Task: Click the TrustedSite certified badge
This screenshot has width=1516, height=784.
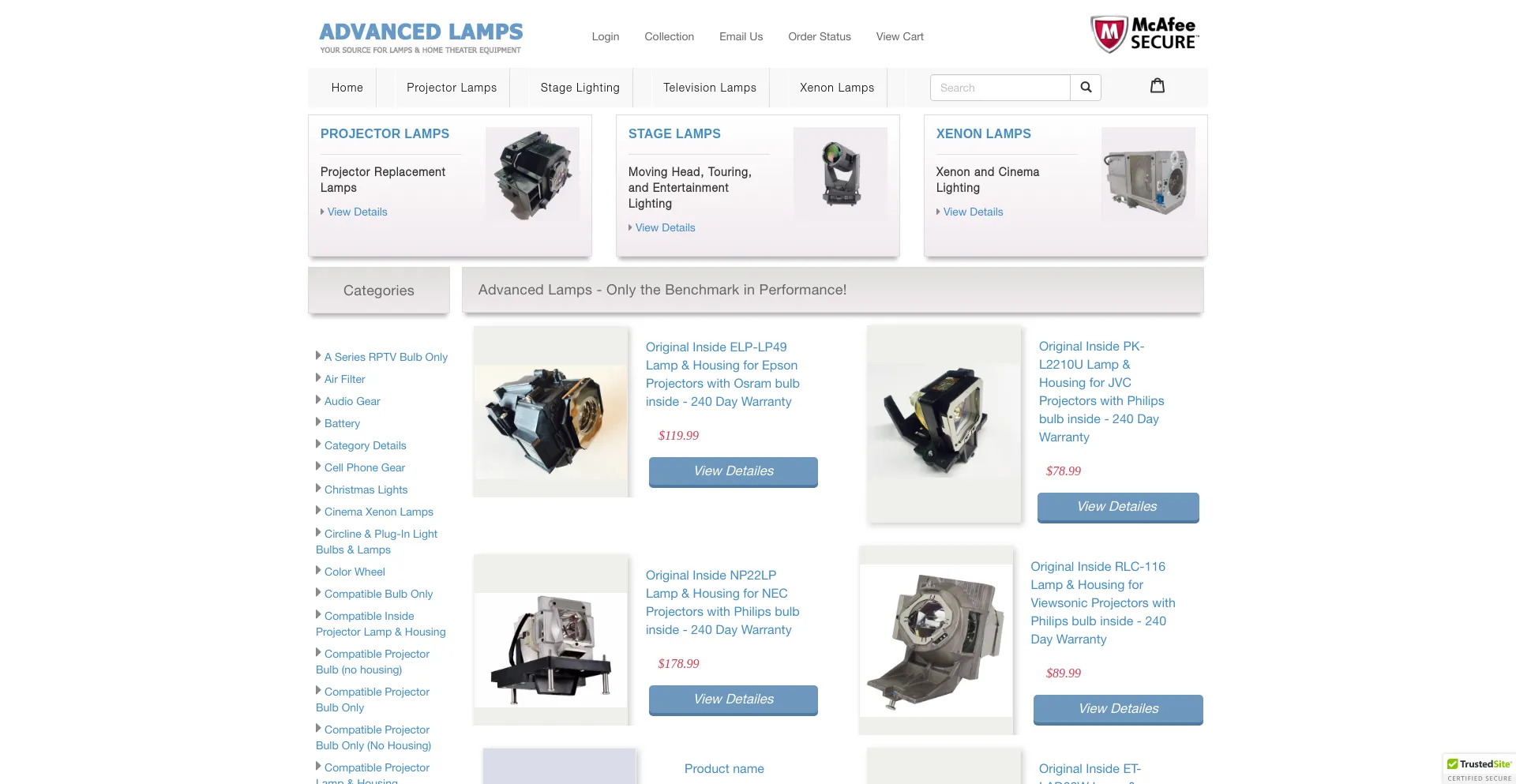Action: click(x=1479, y=769)
